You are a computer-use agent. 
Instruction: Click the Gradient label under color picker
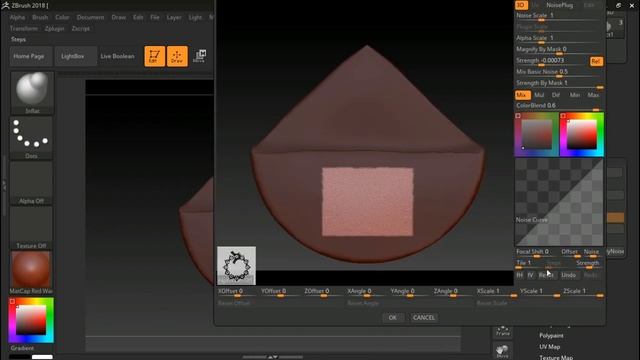point(22,348)
